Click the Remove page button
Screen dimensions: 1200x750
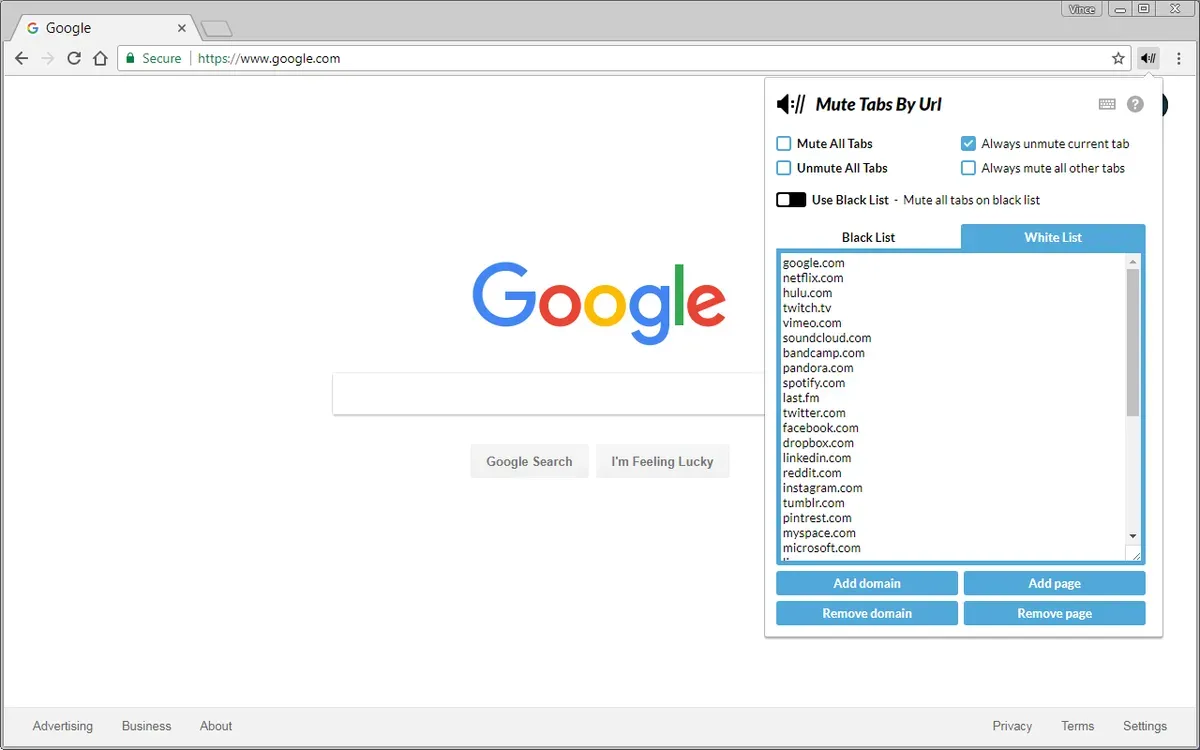(x=1054, y=613)
